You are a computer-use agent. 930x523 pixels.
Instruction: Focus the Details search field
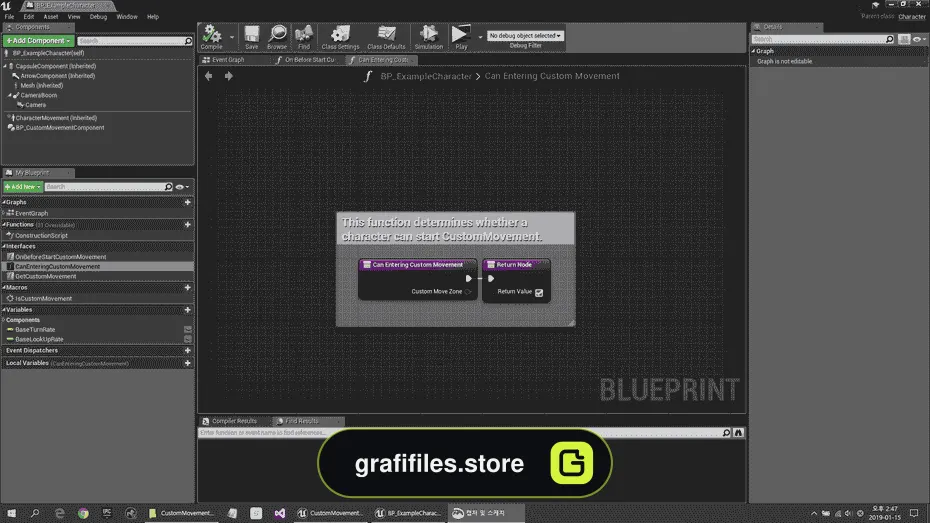(x=823, y=39)
